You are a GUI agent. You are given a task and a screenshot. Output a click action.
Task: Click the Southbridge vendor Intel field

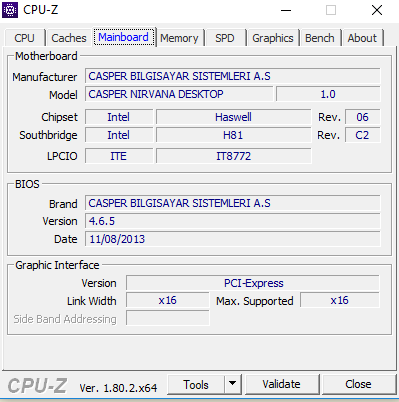(x=119, y=135)
